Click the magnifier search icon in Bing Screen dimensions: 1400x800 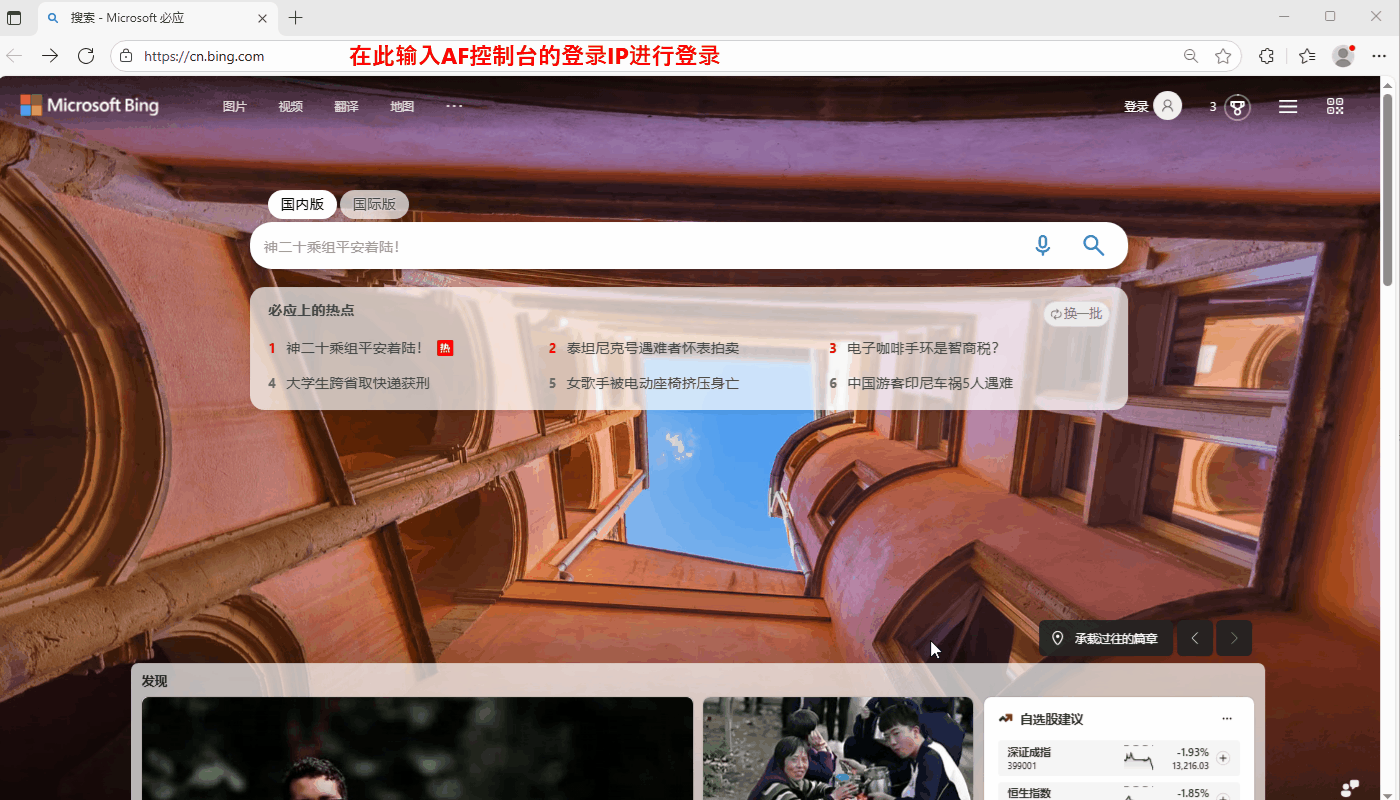[x=1093, y=246]
